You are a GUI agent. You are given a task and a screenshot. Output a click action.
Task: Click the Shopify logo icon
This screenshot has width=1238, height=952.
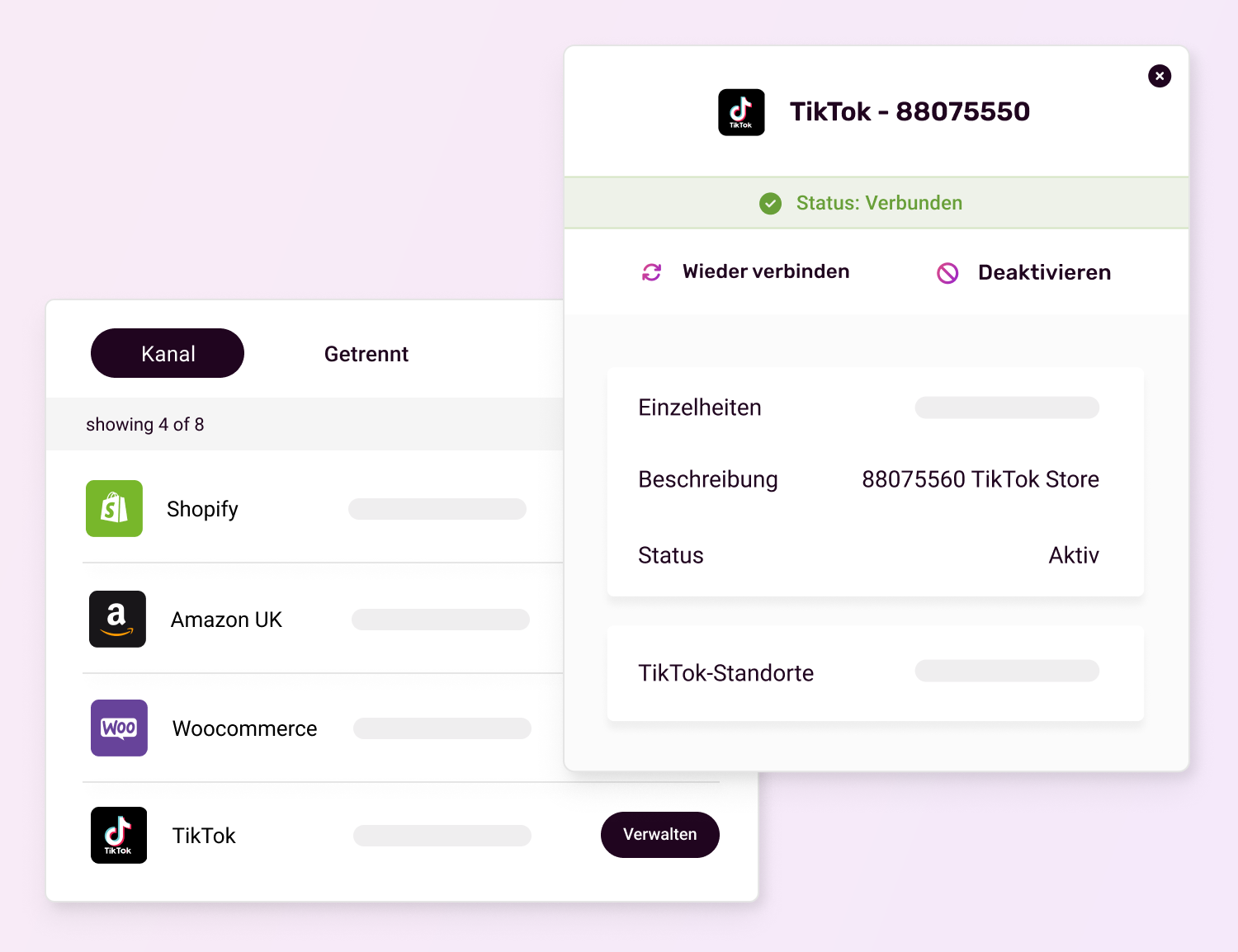pos(114,509)
